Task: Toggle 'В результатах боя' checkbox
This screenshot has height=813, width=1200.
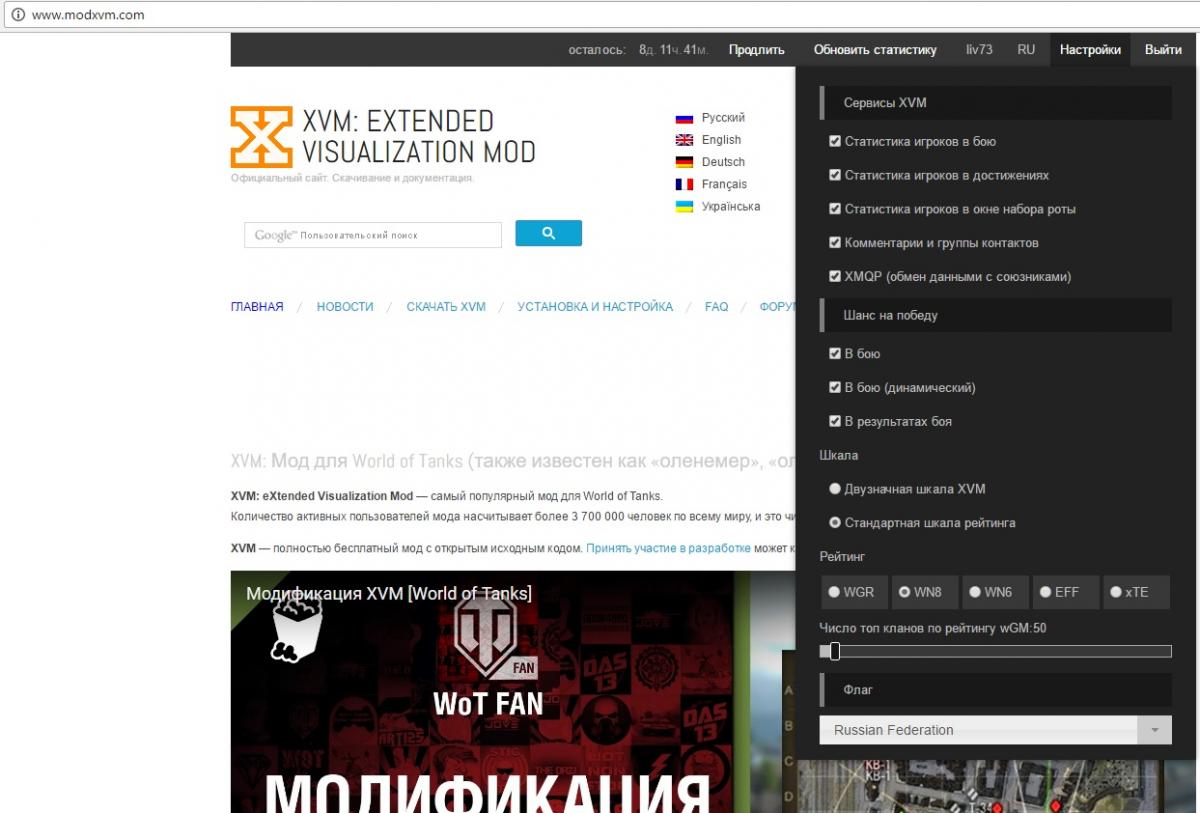Action: click(835, 422)
